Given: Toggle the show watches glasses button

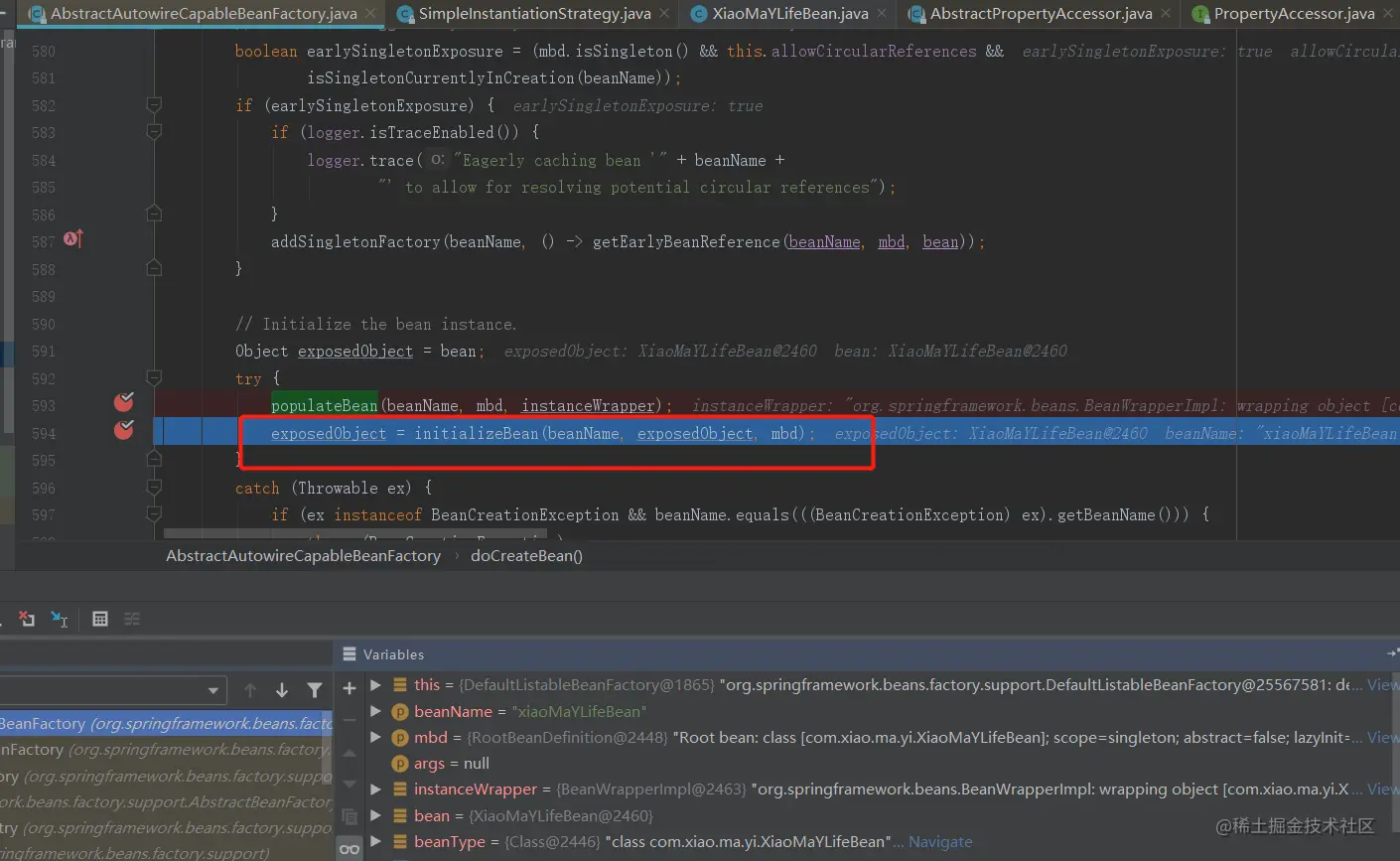Looking at the screenshot, I should (x=350, y=849).
